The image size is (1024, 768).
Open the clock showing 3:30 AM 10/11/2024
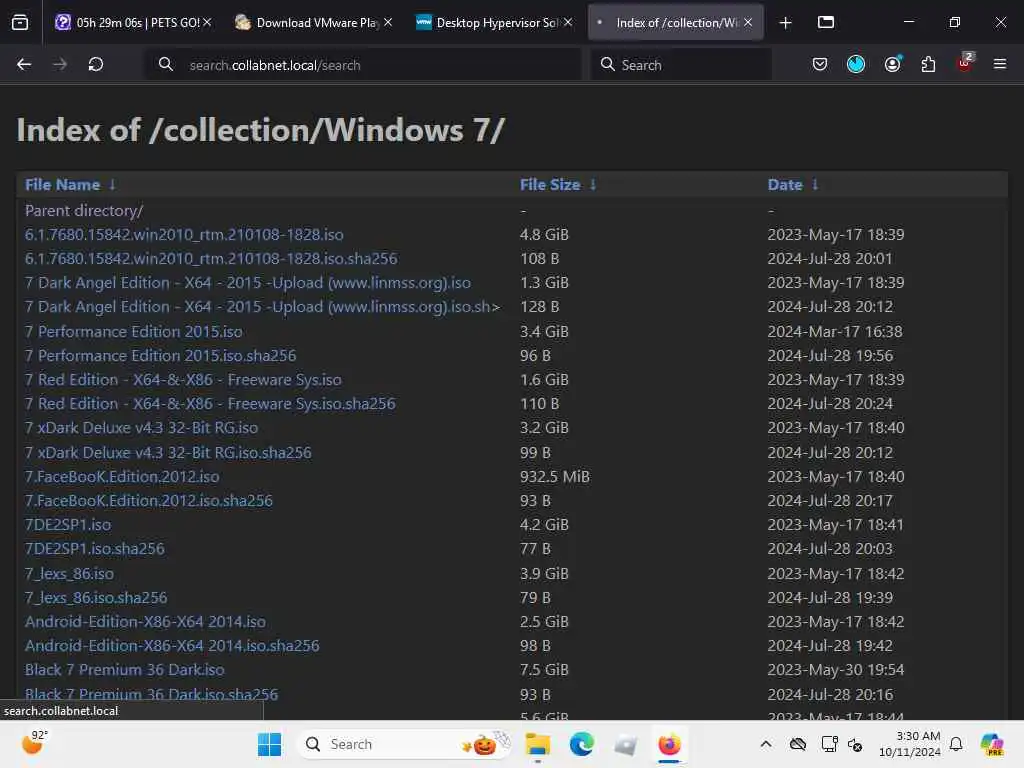coord(910,744)
